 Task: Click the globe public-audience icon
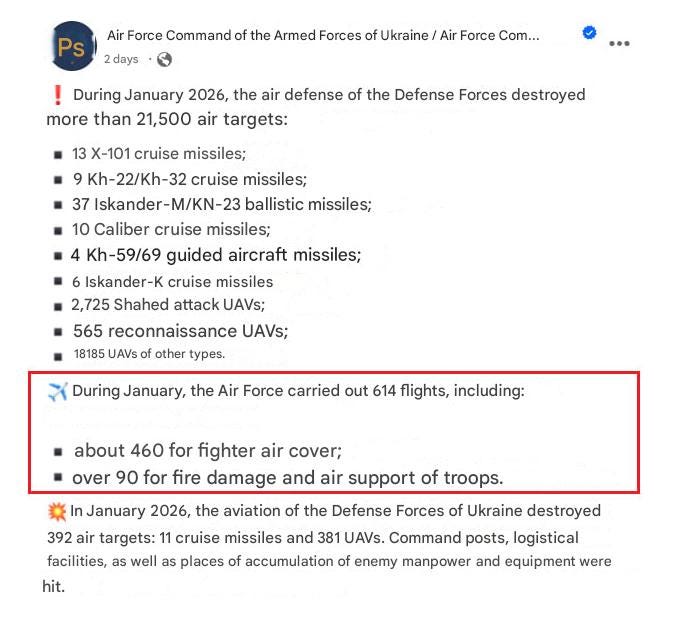164,59
